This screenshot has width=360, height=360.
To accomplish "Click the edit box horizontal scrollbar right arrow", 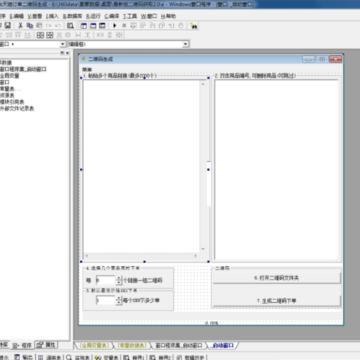I will coord(196,256).
